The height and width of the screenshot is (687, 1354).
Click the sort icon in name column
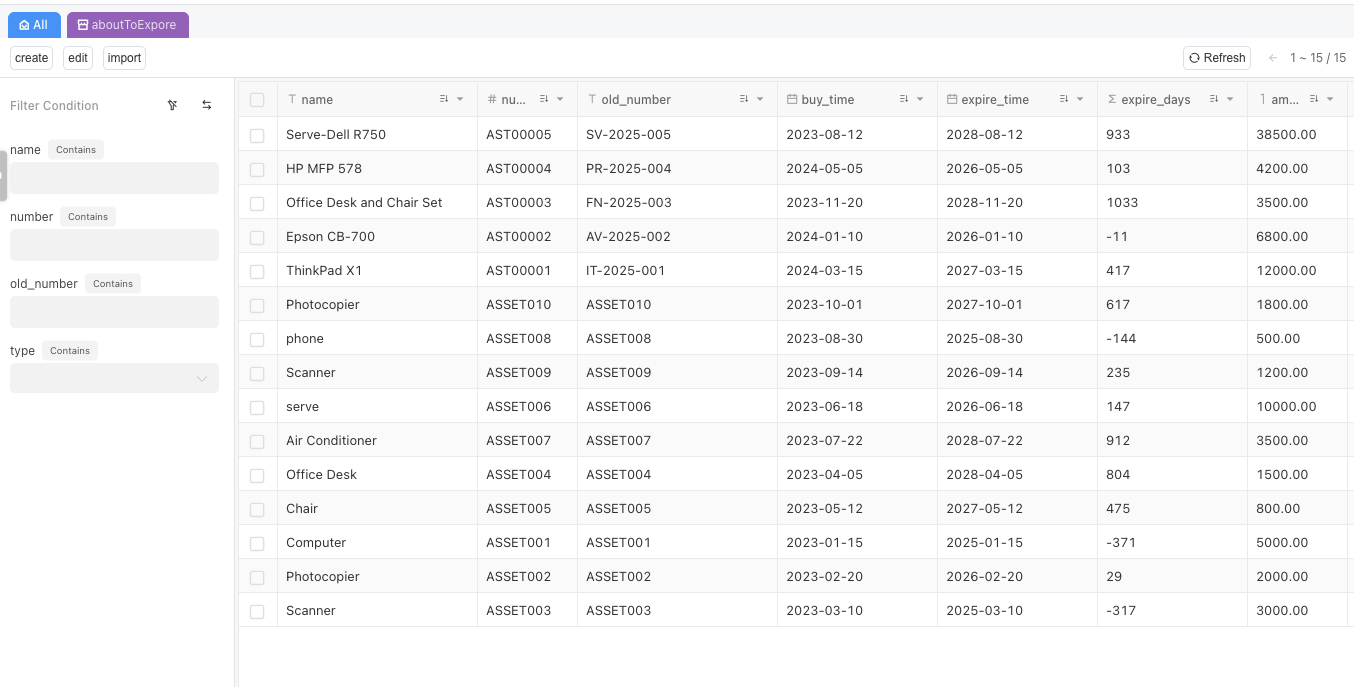(x=444, y=99)
